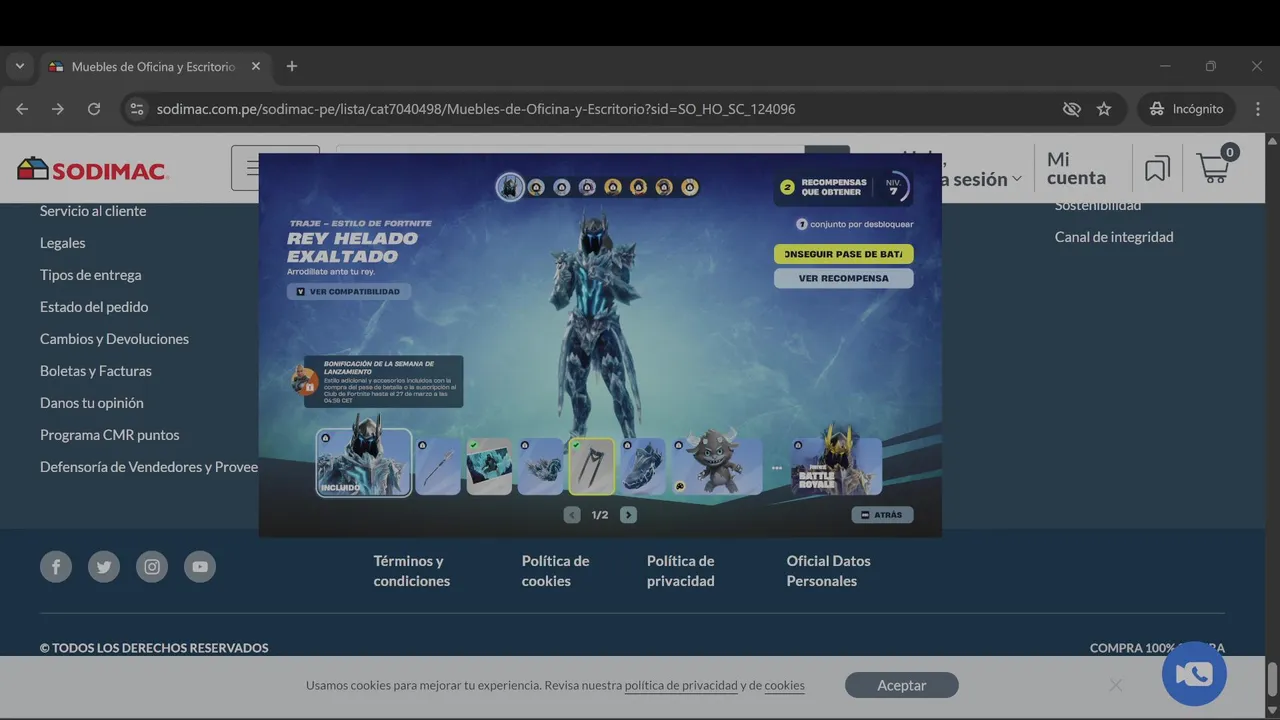
Task: Open Sodimac's YouTube channel icon
Action: coord(200,567)
